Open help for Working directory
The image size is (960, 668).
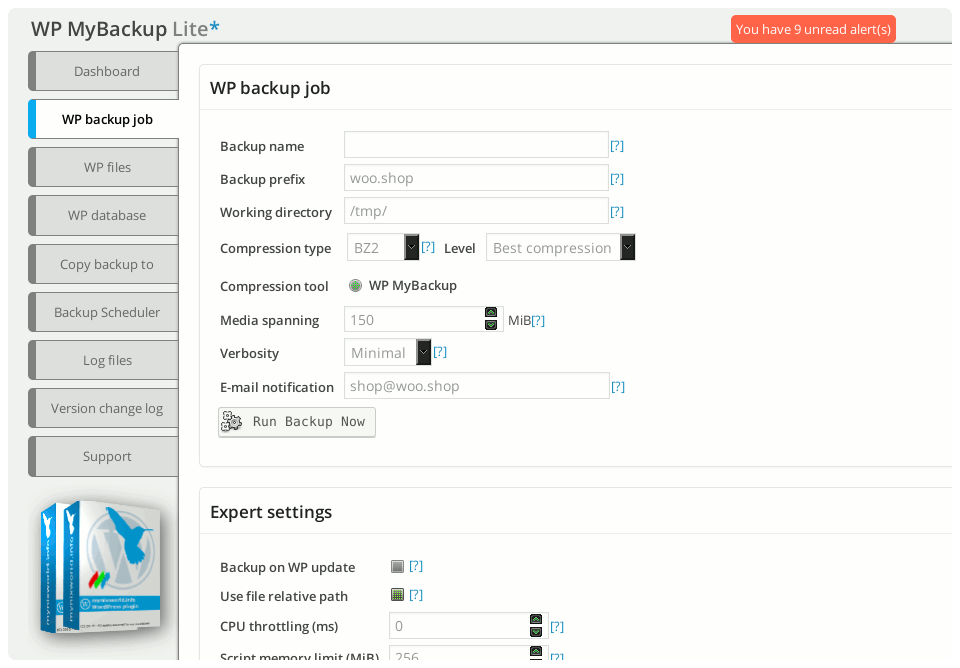[617, 212]
